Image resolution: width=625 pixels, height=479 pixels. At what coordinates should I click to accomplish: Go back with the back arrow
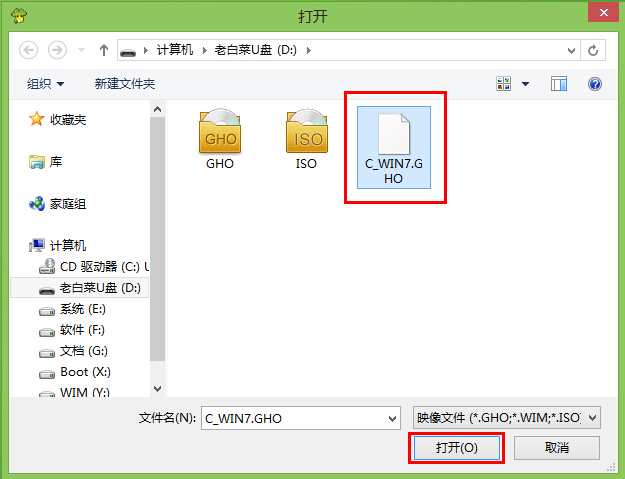coord(29,50)
